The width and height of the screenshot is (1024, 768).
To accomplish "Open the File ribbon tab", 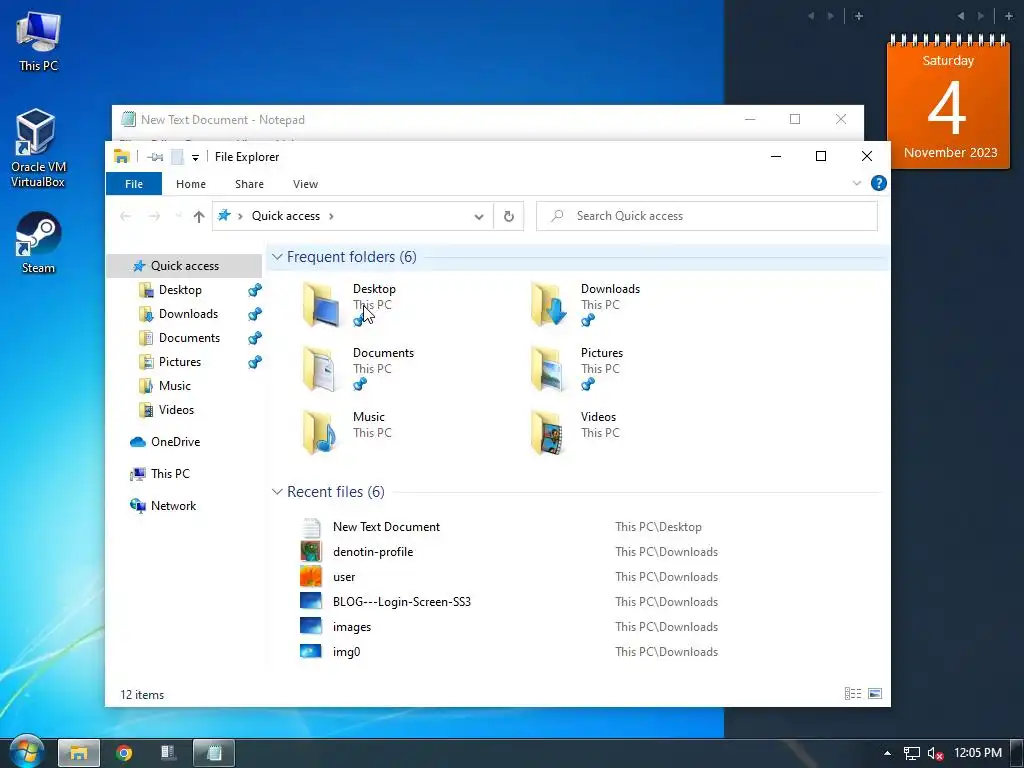I will [134, 184].
